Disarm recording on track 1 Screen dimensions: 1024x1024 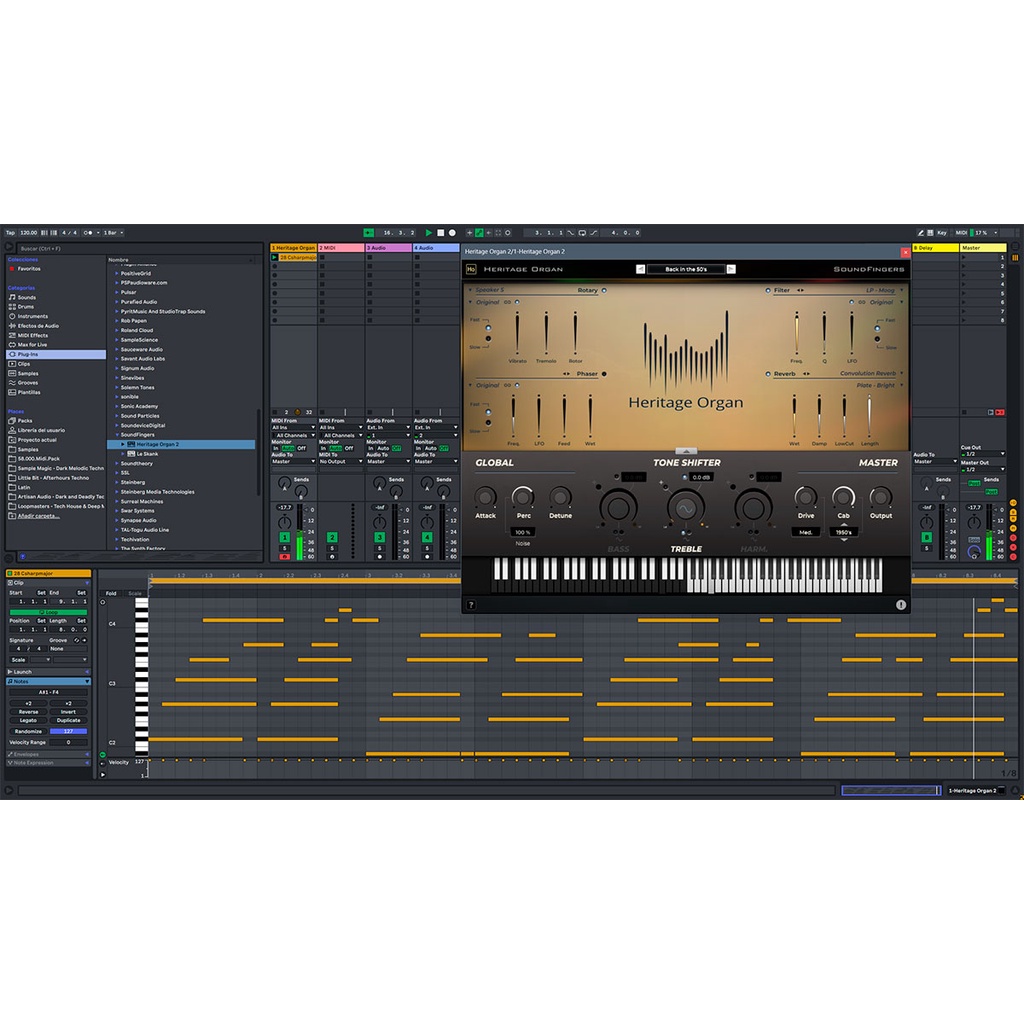284,557
